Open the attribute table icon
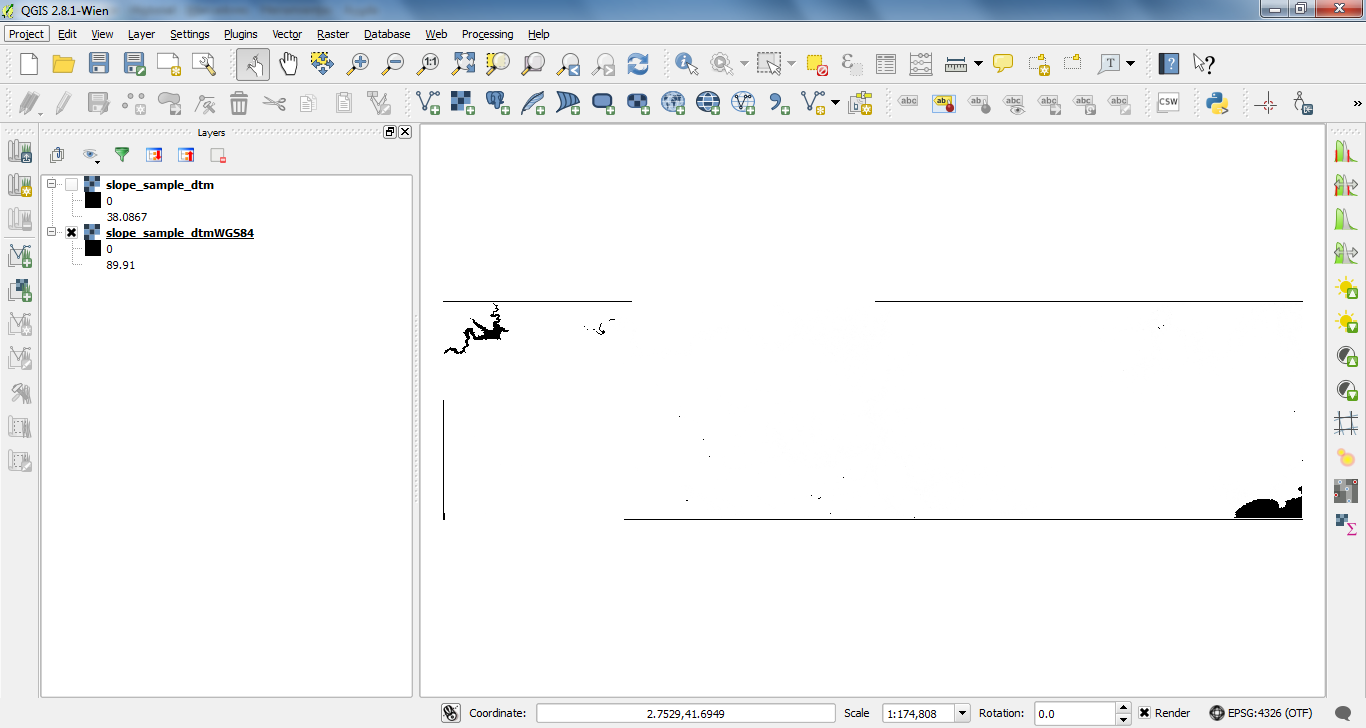 (x=886, y=64)
